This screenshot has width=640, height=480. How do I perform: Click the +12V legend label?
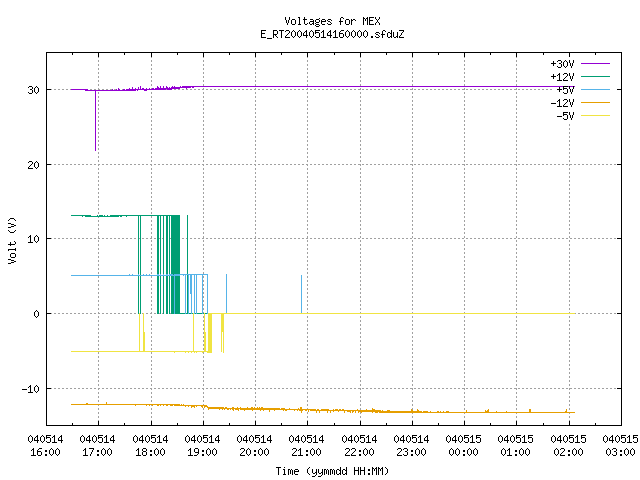pyautogui.click(x=562, y=77)
